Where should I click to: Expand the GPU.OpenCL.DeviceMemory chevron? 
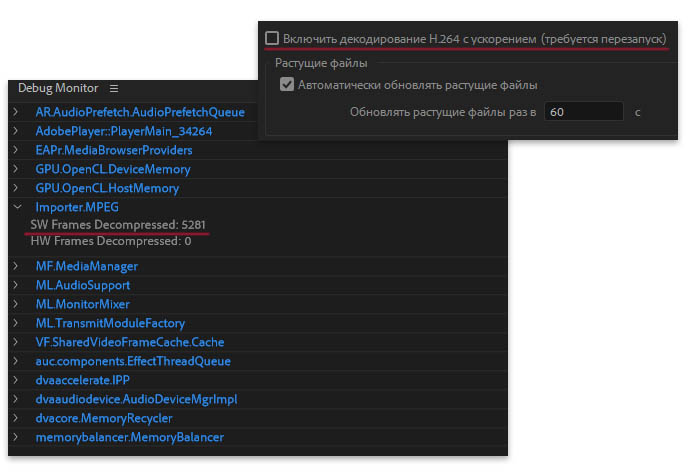click(16, 169)
